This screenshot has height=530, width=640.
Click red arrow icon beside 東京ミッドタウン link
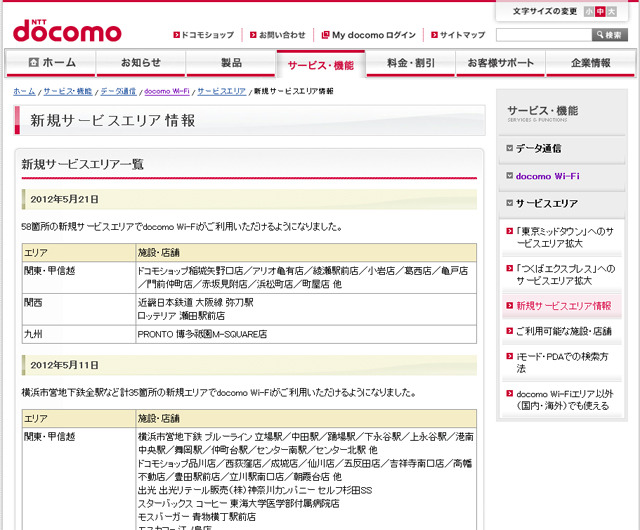[x=509, y=231]
